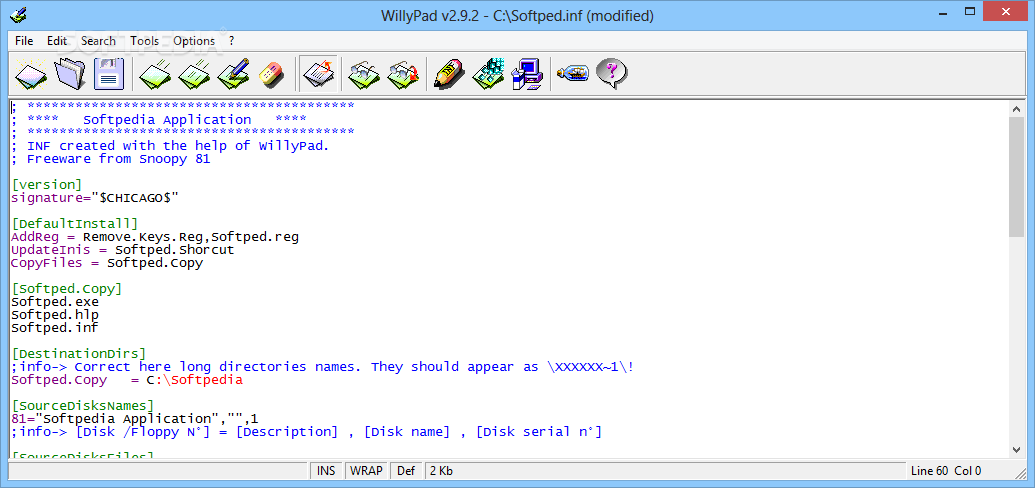Open the Edit menu
1035x488 pixels.
(57, 41)
